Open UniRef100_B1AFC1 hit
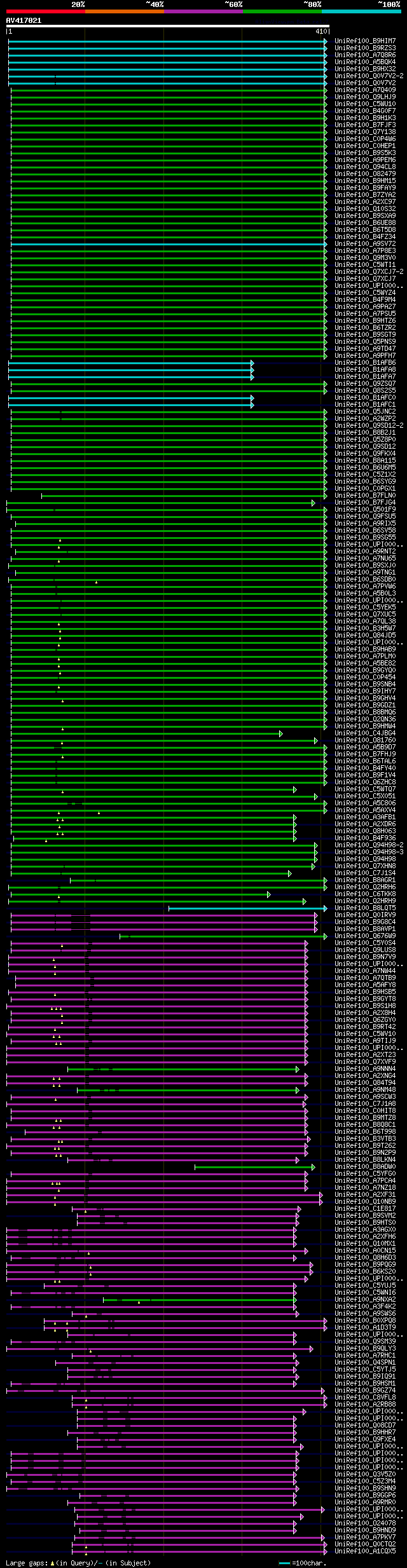Screen dimensions: 407x1568 [x=365, y=405]
